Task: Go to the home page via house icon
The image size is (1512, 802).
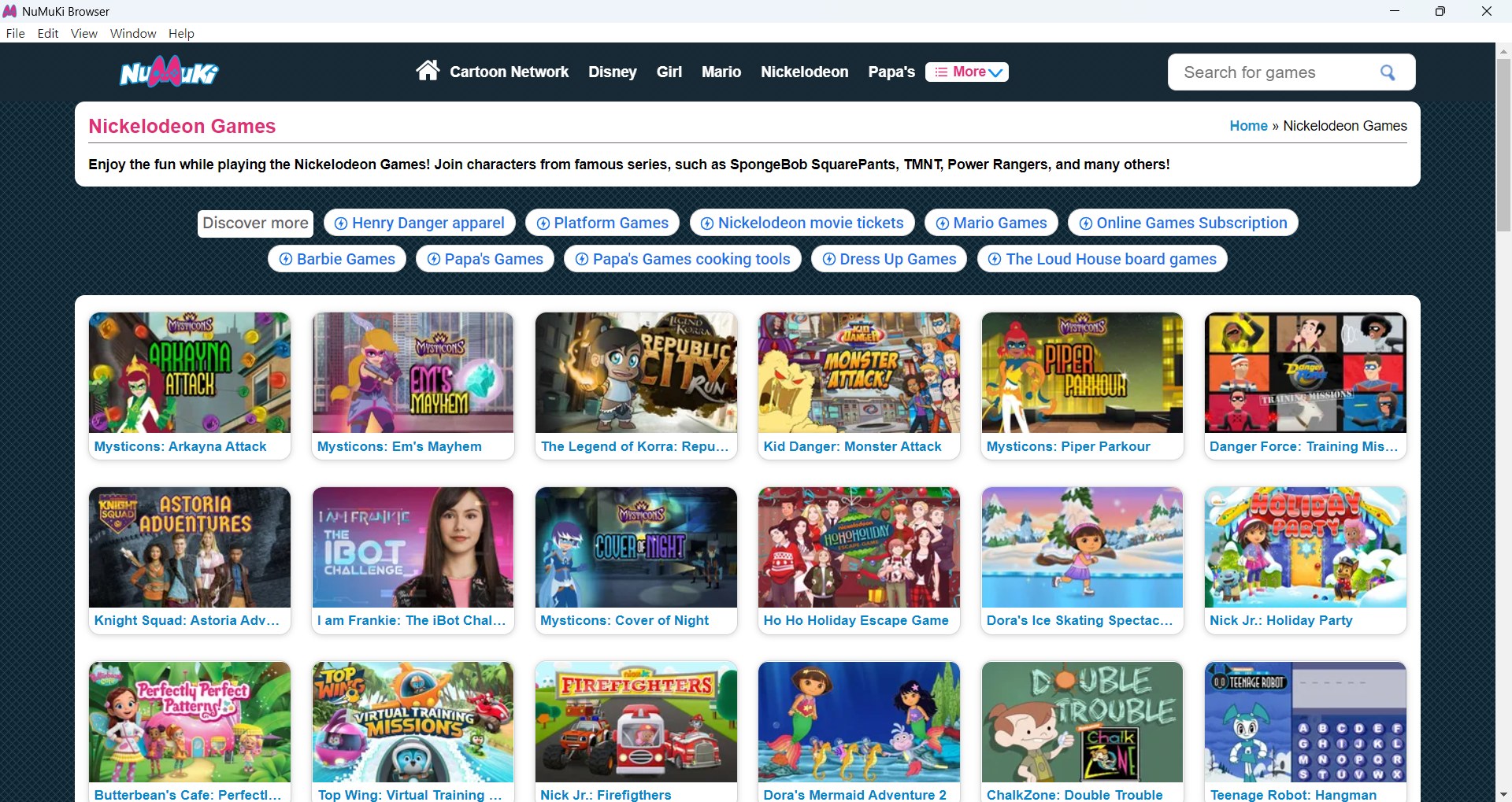Action: 428,71
